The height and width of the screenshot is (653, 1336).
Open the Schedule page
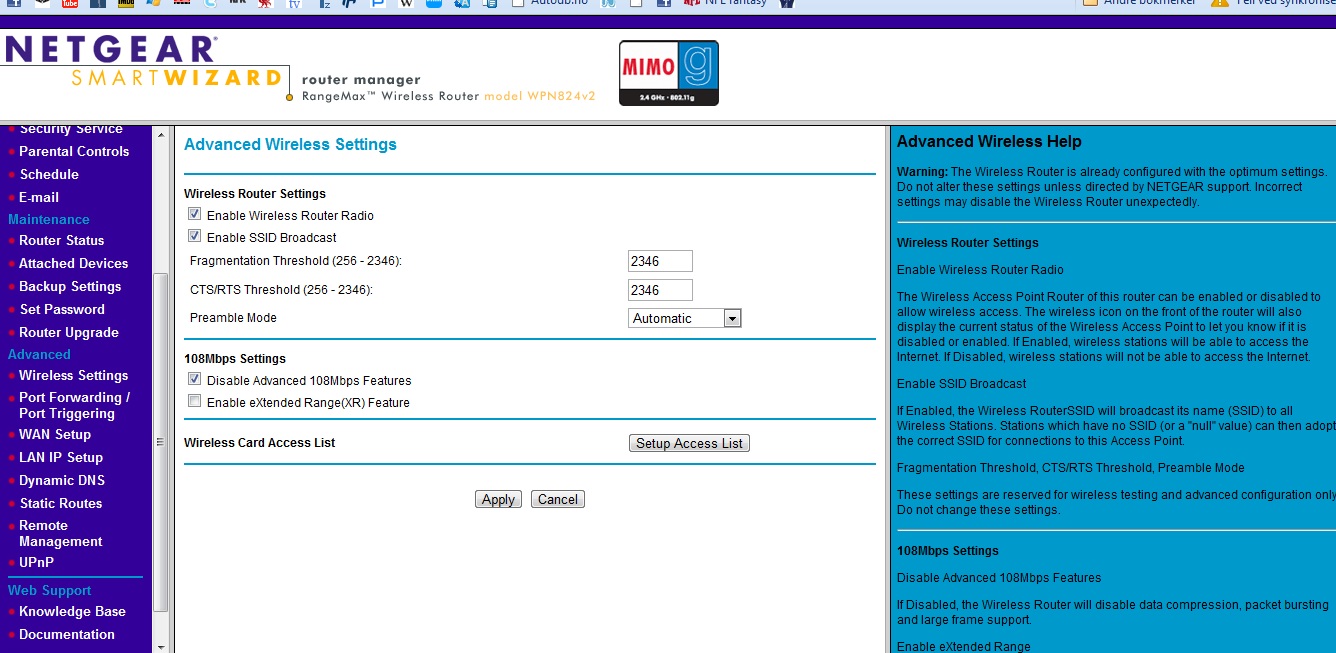pyautogui.click(x=49, y=174)
